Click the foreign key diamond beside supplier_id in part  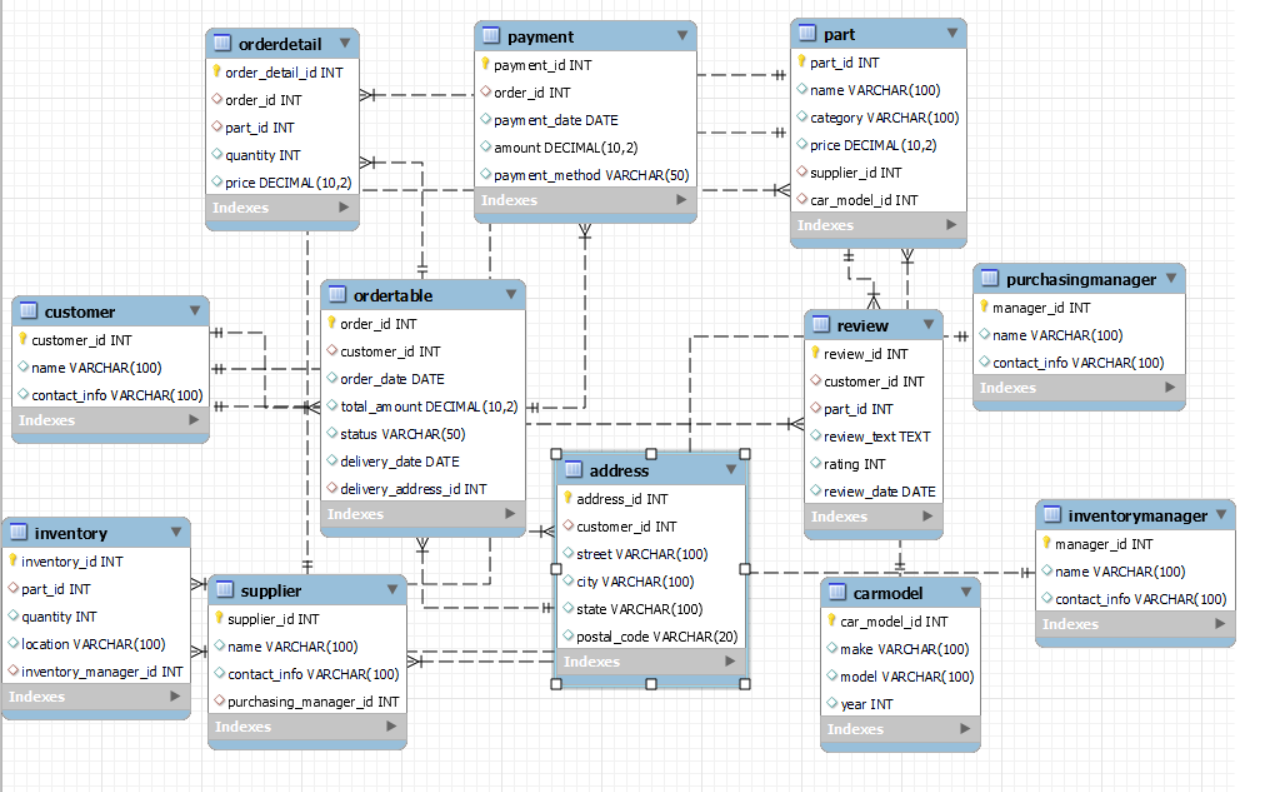pyautogui.click(x=800, y=173)
